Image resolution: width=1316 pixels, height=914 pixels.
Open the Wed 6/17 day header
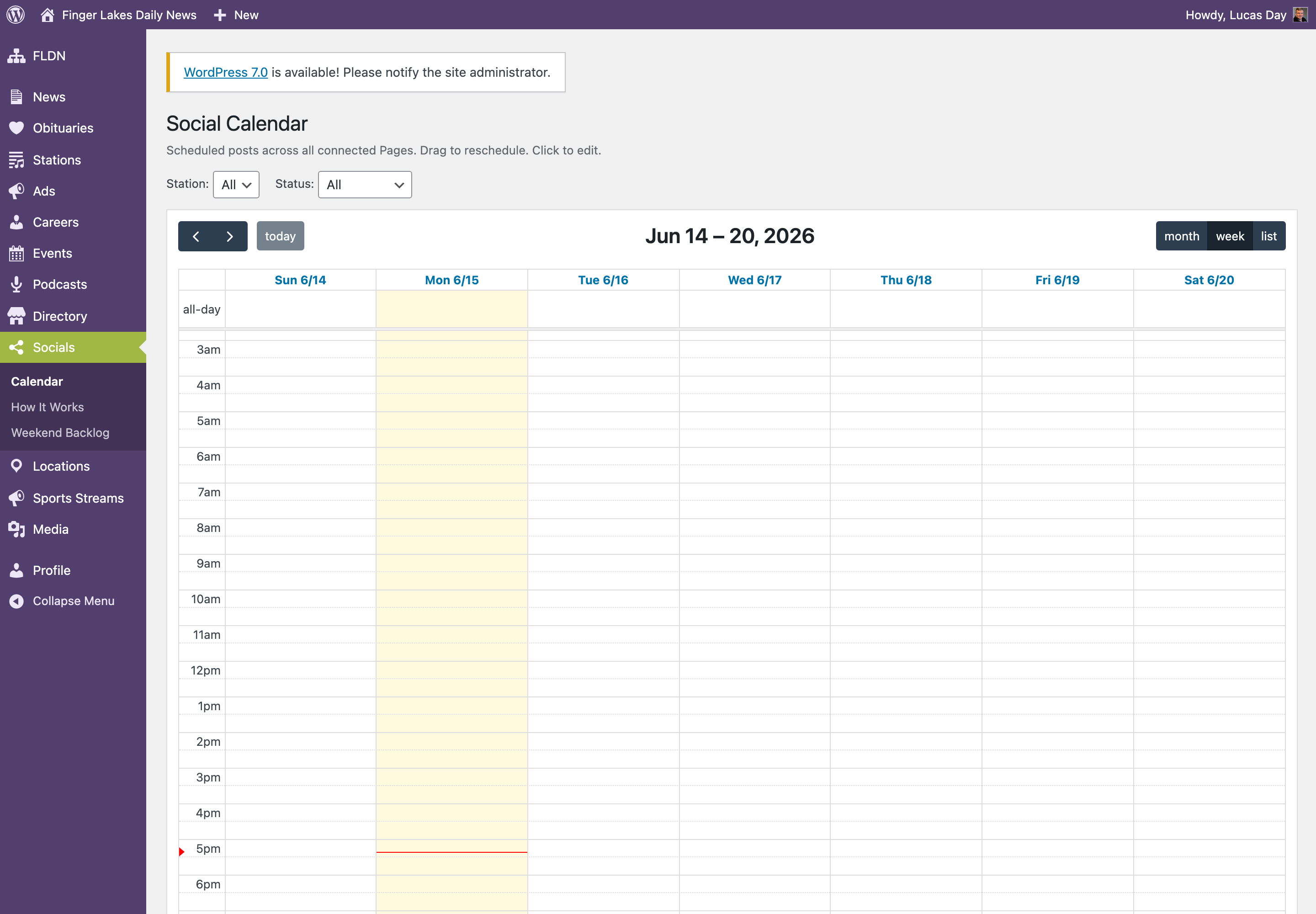[x=755, y=280]
